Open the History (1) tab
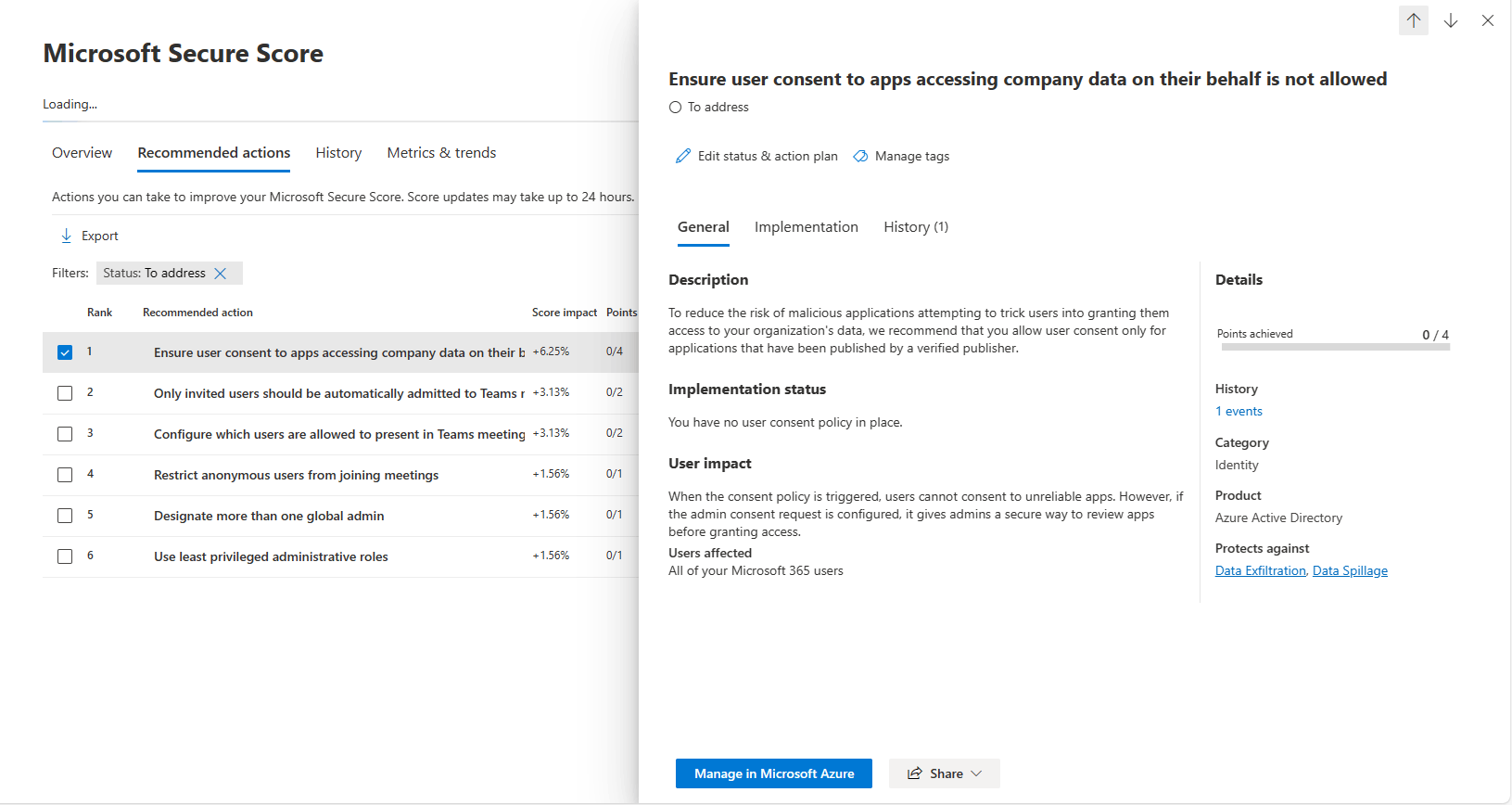 [x=915, y=227]
